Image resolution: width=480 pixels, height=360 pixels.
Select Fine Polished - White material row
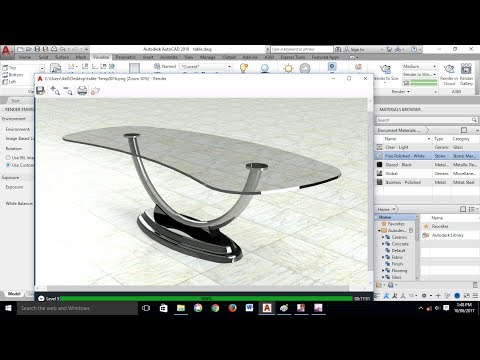click(427, 156)
